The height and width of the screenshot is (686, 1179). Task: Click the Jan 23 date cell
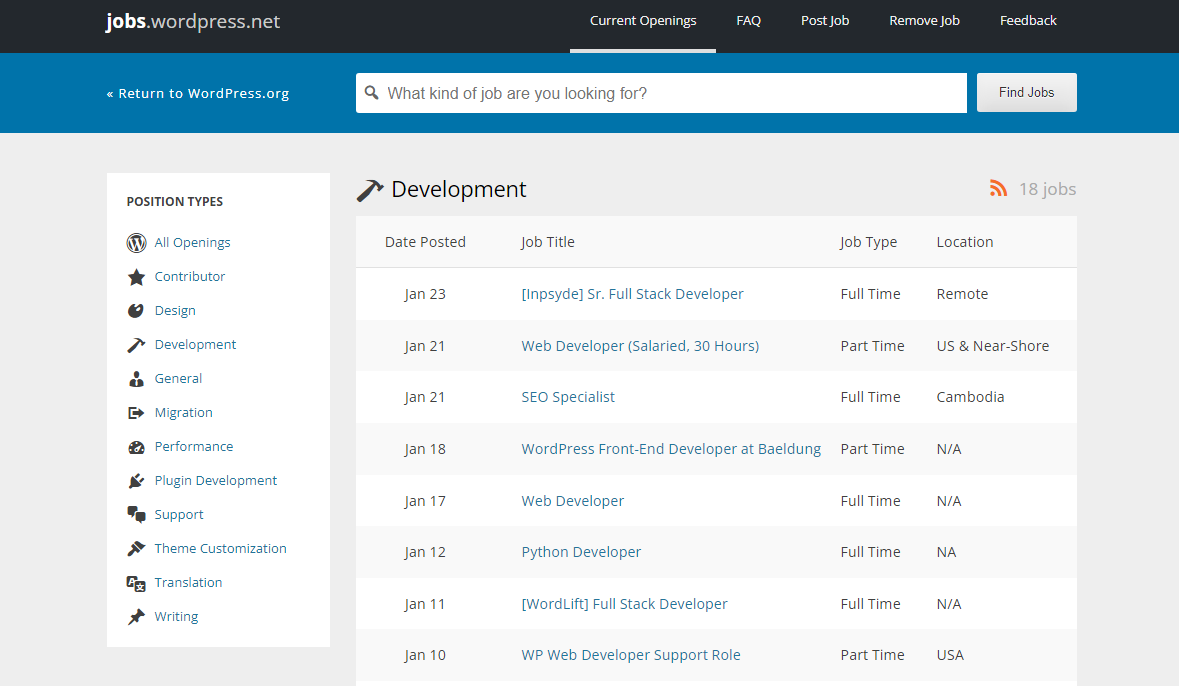pyautogui.click(x=425, y=294)
